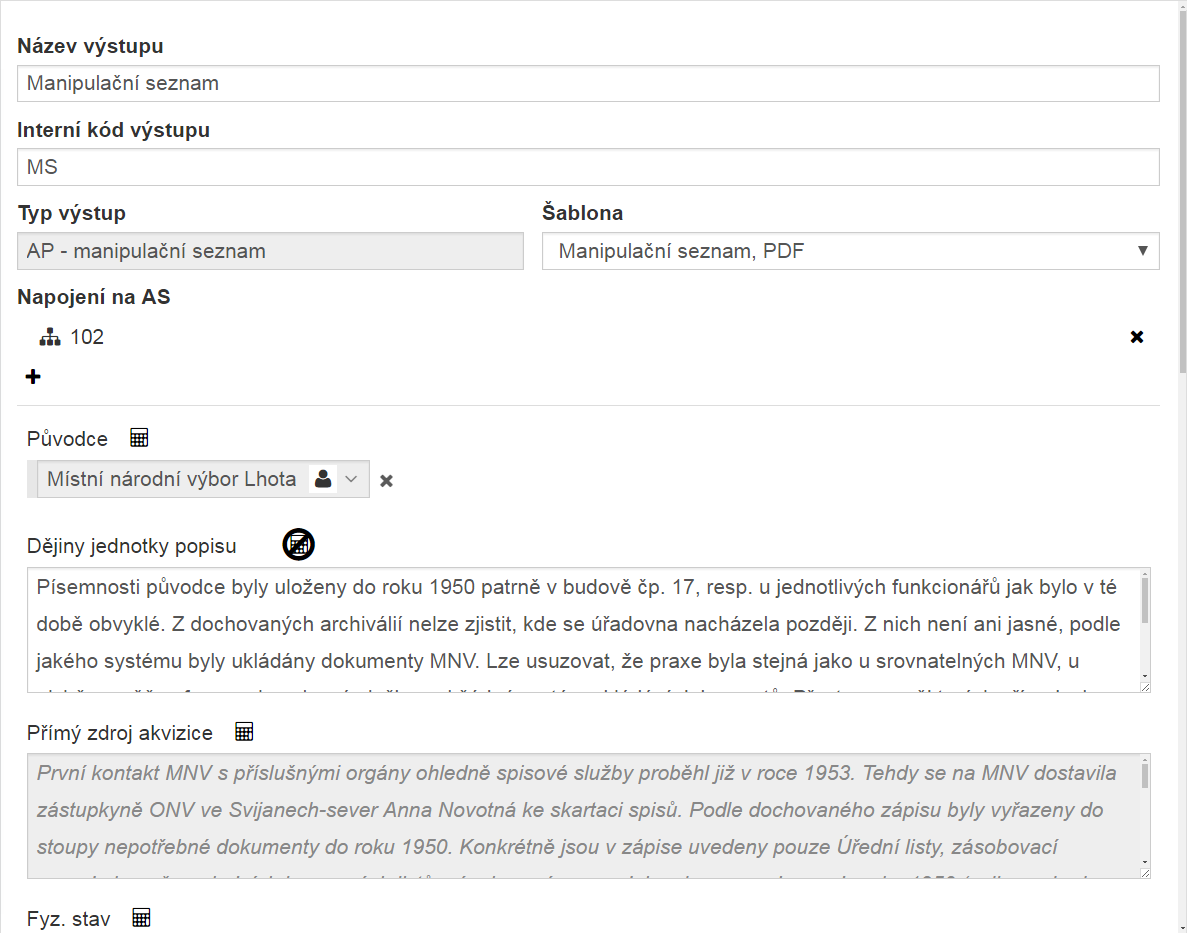This screenshot has width=1187, height=933.
Task: Click the plus icon to add AS connection
Action: pyautogui.click(x=33, y=377)
